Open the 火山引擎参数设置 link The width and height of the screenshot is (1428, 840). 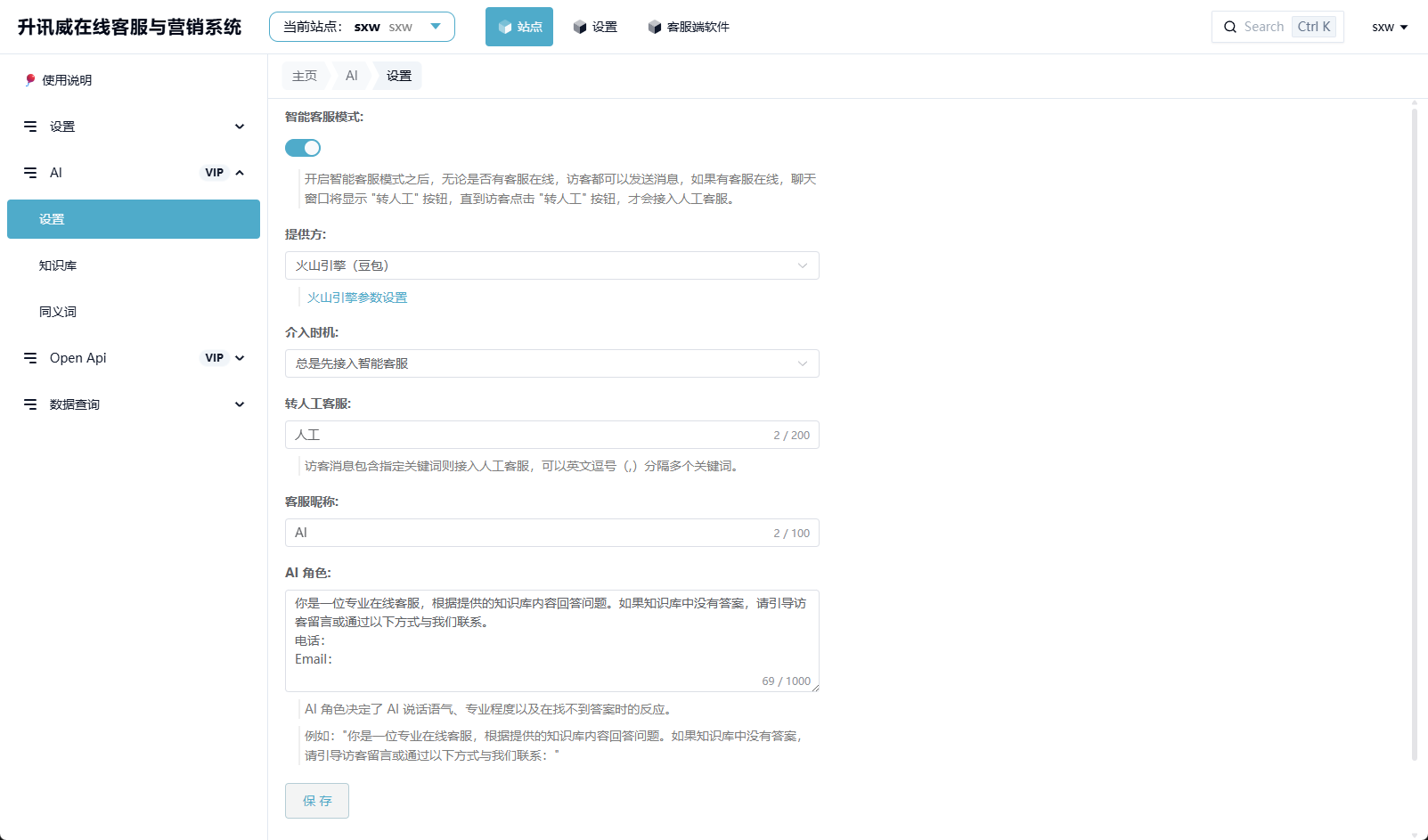click(x=357, y=298)
